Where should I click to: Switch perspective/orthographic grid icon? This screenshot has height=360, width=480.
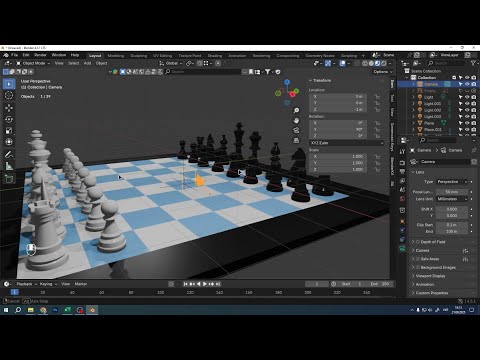(x=296, y=140)
